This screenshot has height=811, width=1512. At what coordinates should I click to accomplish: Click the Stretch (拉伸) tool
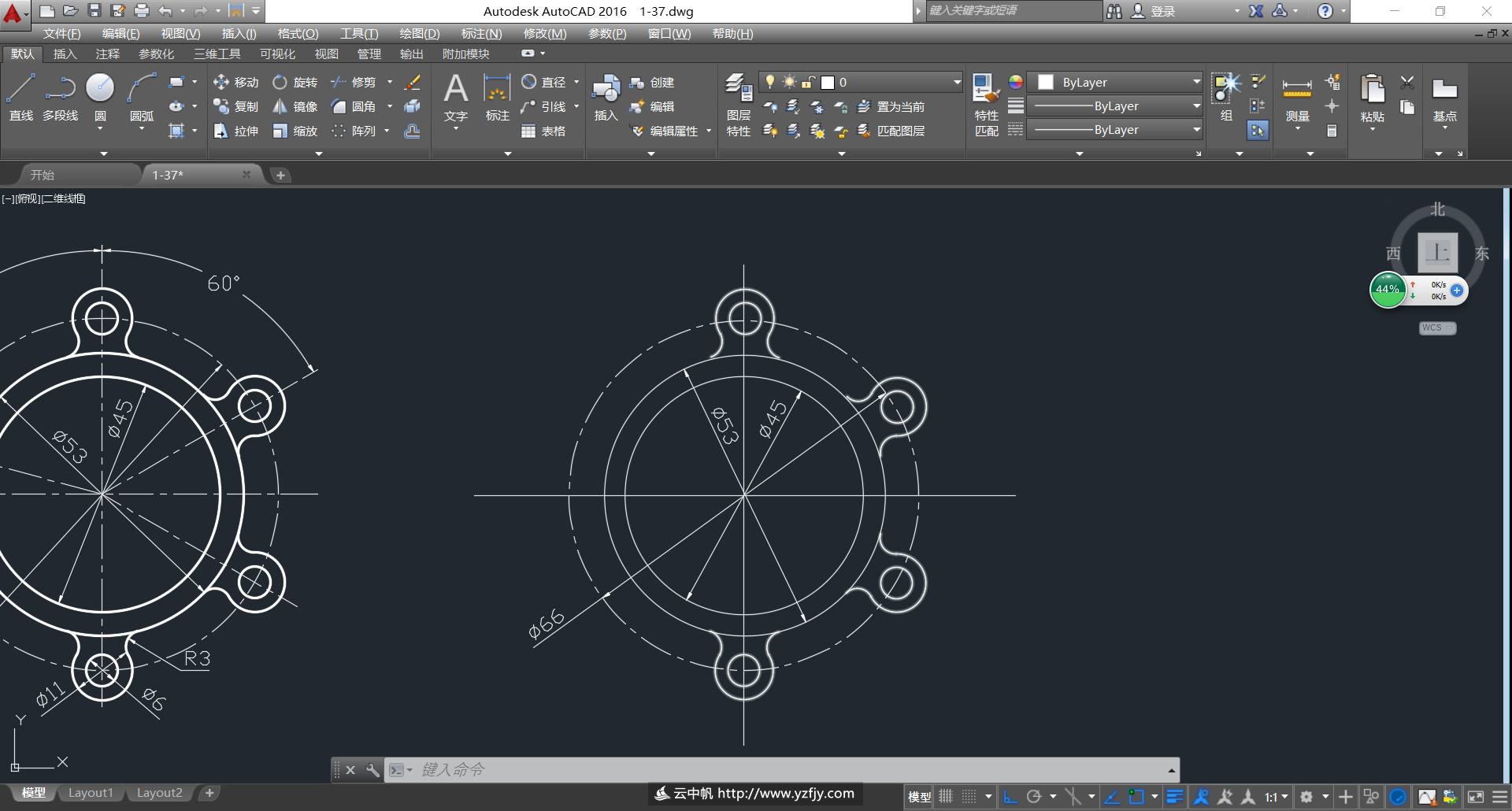coord(235,131)
